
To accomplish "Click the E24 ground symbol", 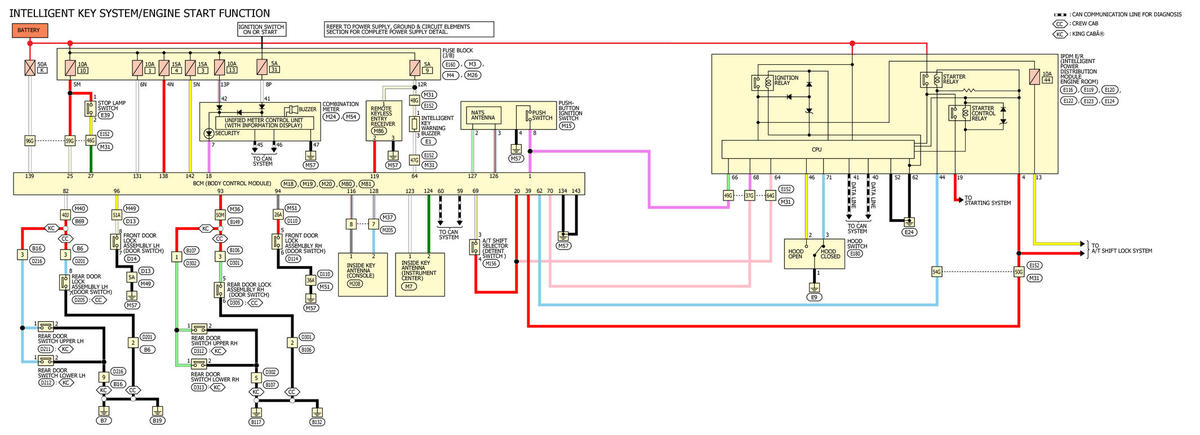I will 908,222.
